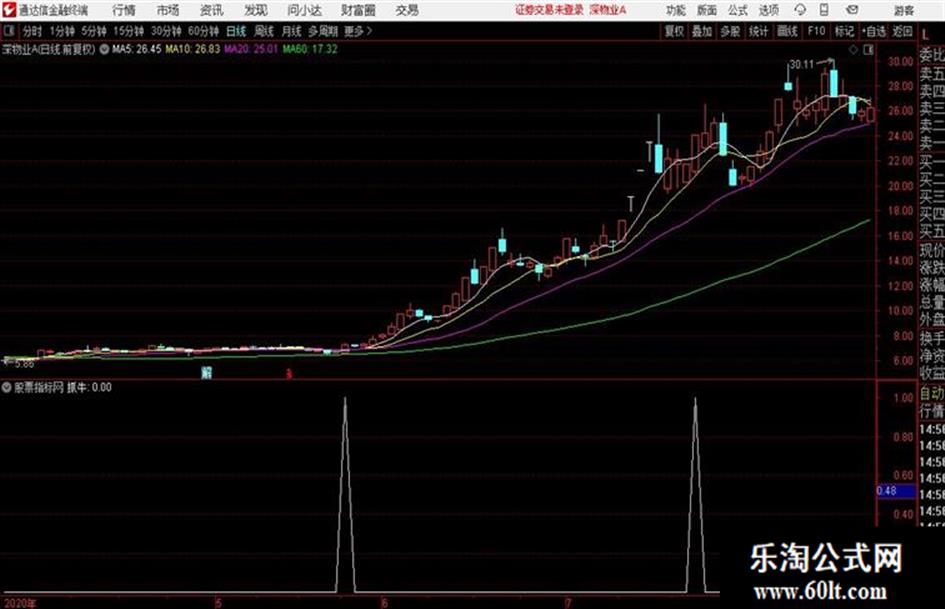Click the diamond icon at chart top right
Viewport: 945px width, 609px height.
[x=853, y=50]
